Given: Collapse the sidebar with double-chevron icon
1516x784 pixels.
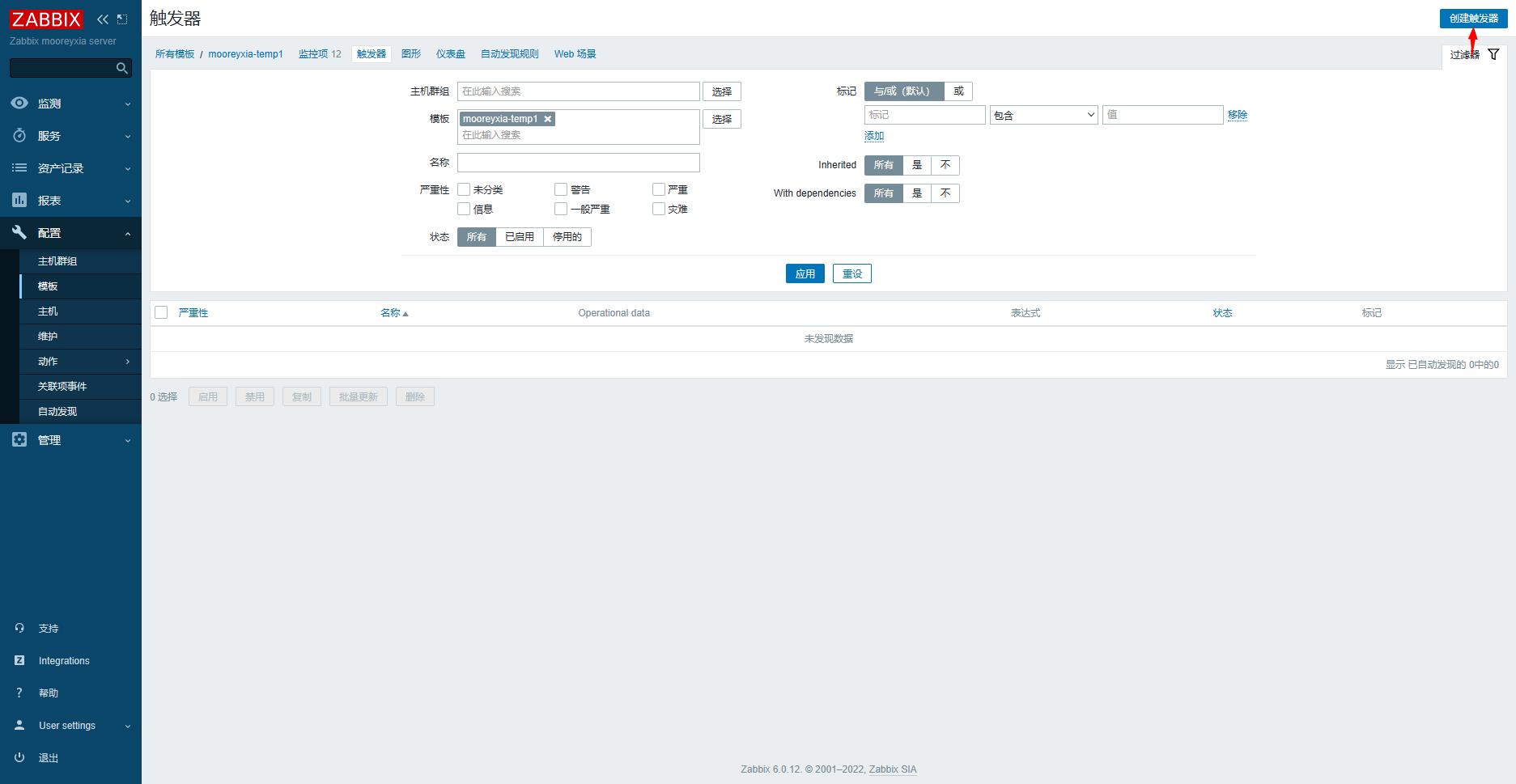Looking at the screenshot, I should click(103, 19).
